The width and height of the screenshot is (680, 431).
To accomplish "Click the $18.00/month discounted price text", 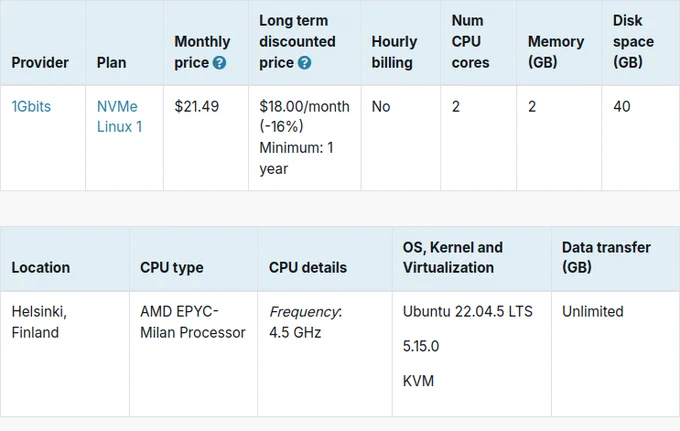I will [x=304, y=106].
